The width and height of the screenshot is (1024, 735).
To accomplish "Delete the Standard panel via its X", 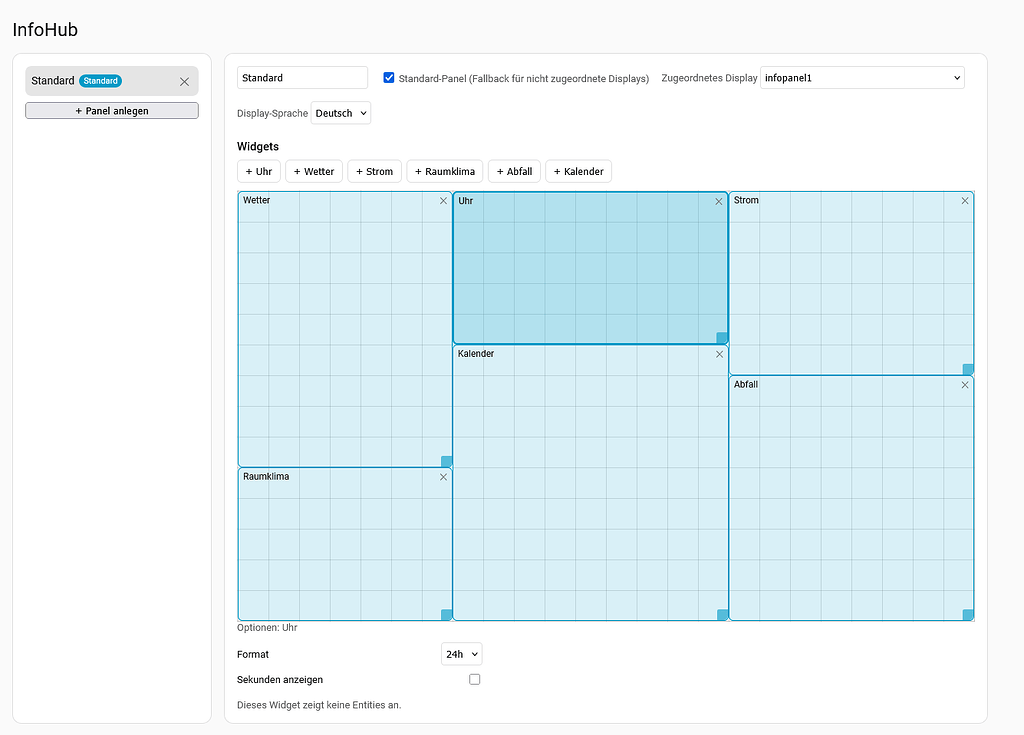I will [184, 82].
